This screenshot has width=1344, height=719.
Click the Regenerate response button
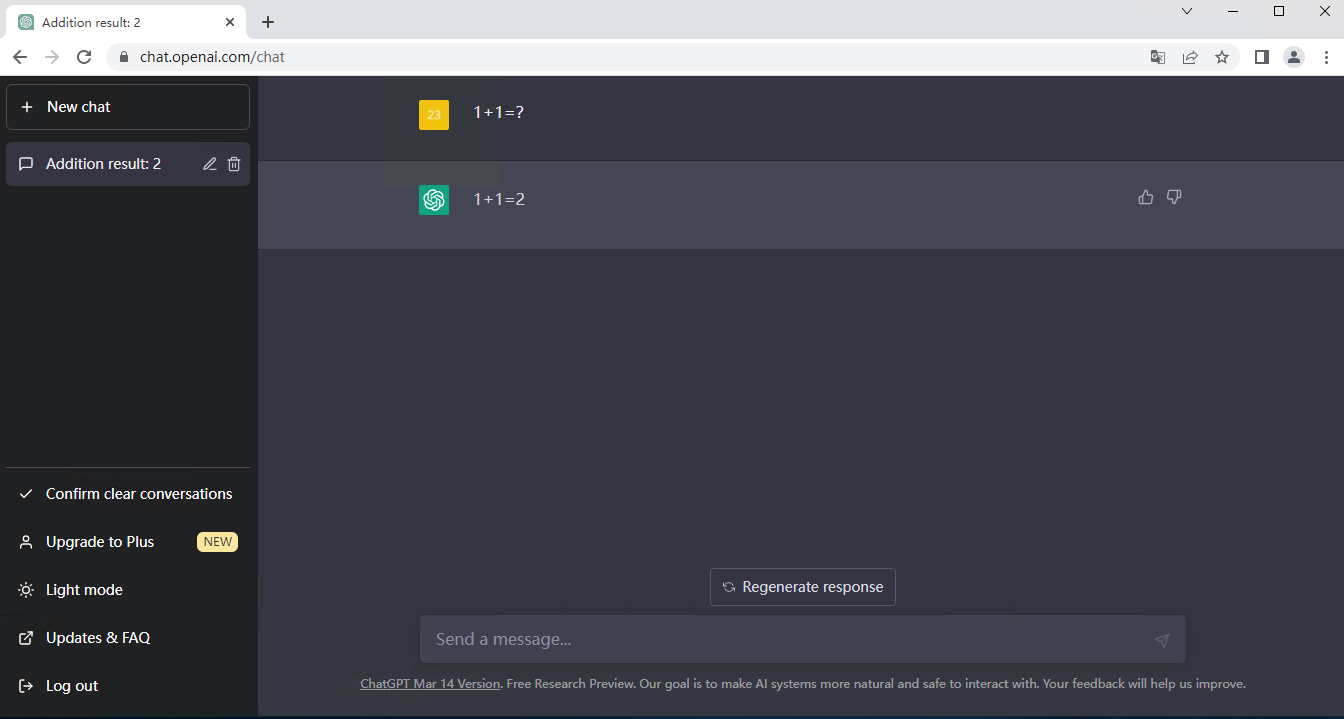[x=802, y=587]
